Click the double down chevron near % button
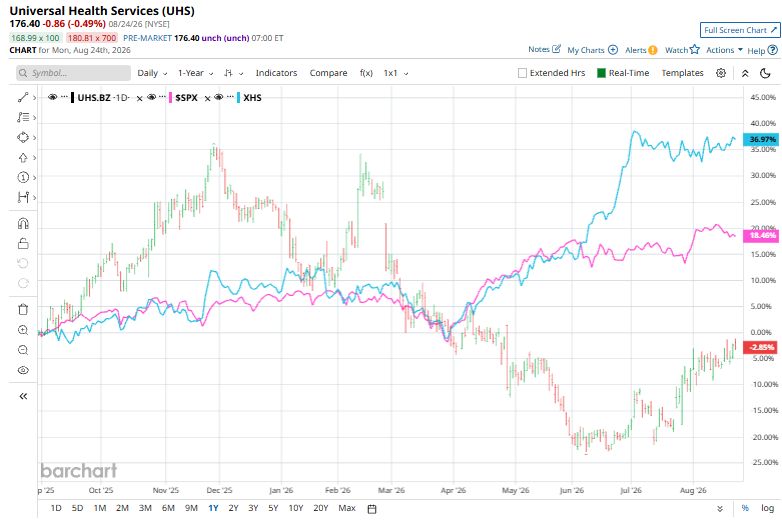Image resolution: width=782 pixels, height=530 pixels. coord(720,509)
